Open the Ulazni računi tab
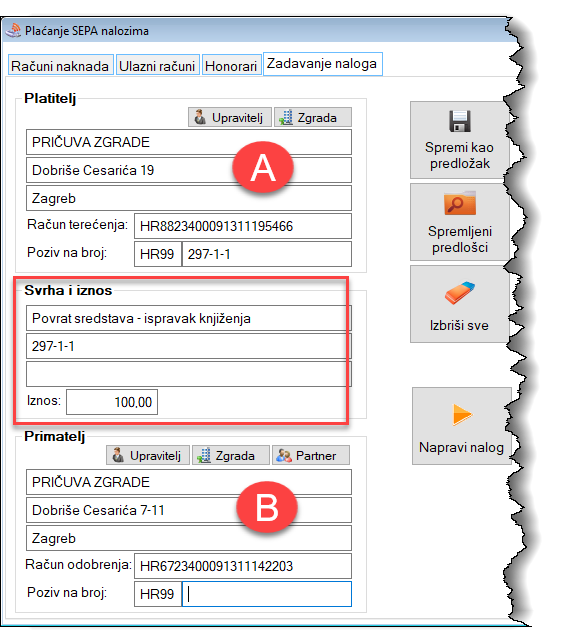This screenshot has height=644, width=567. [x=158, y=65]
